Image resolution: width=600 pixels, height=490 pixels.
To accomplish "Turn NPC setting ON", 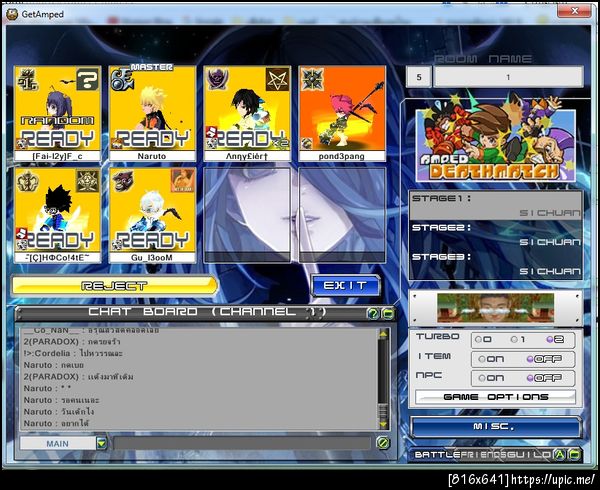I will point(491,378).
